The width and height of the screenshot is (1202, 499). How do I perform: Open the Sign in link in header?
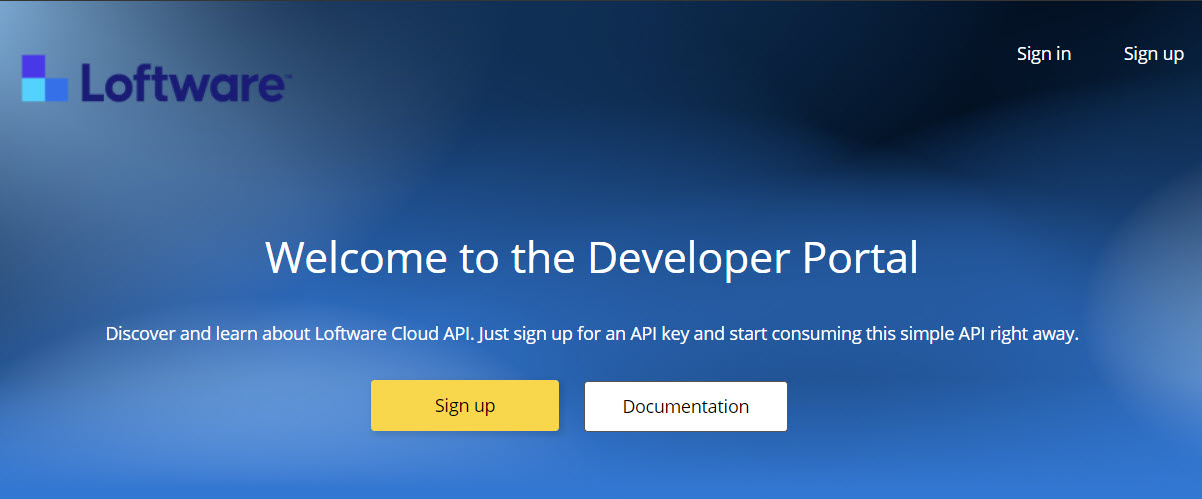pos(1044,54)
